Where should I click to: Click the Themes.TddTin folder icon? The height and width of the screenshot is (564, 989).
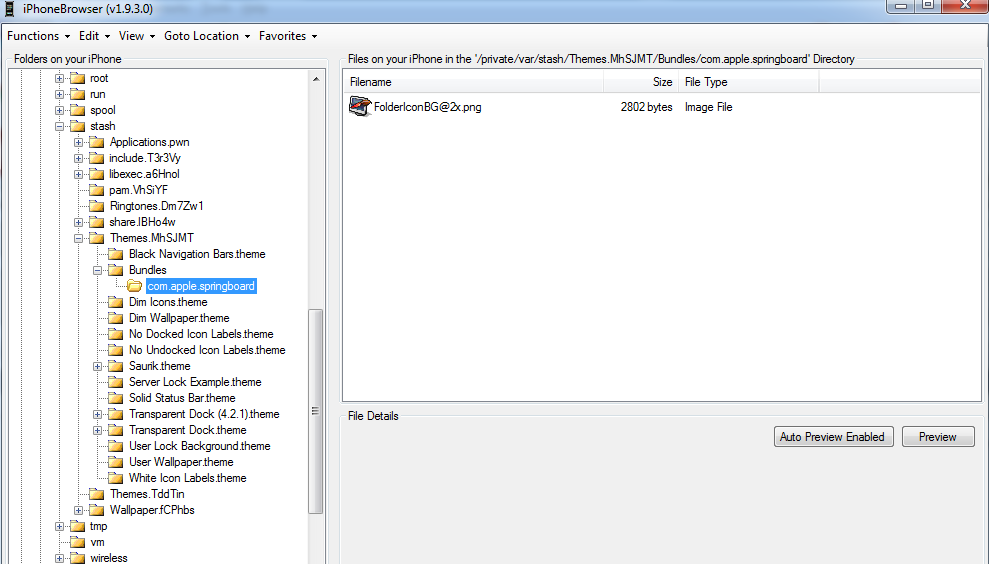pos(97,494)
